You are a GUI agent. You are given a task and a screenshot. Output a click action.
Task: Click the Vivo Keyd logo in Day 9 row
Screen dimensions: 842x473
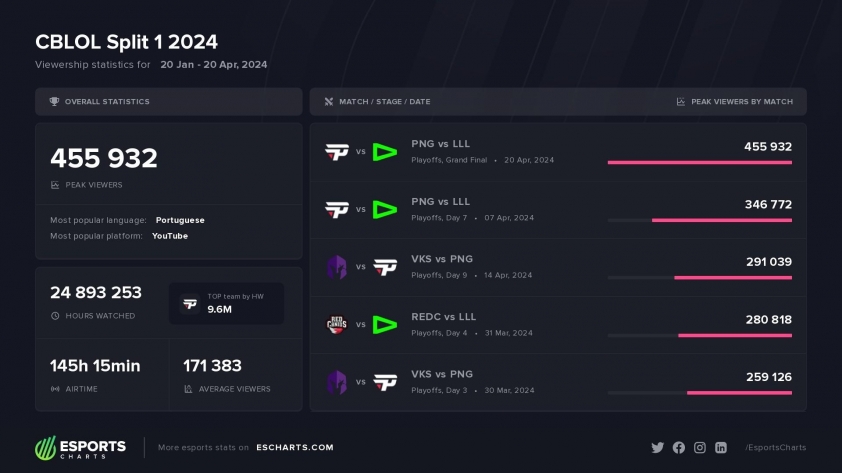[x=337, y=267]
